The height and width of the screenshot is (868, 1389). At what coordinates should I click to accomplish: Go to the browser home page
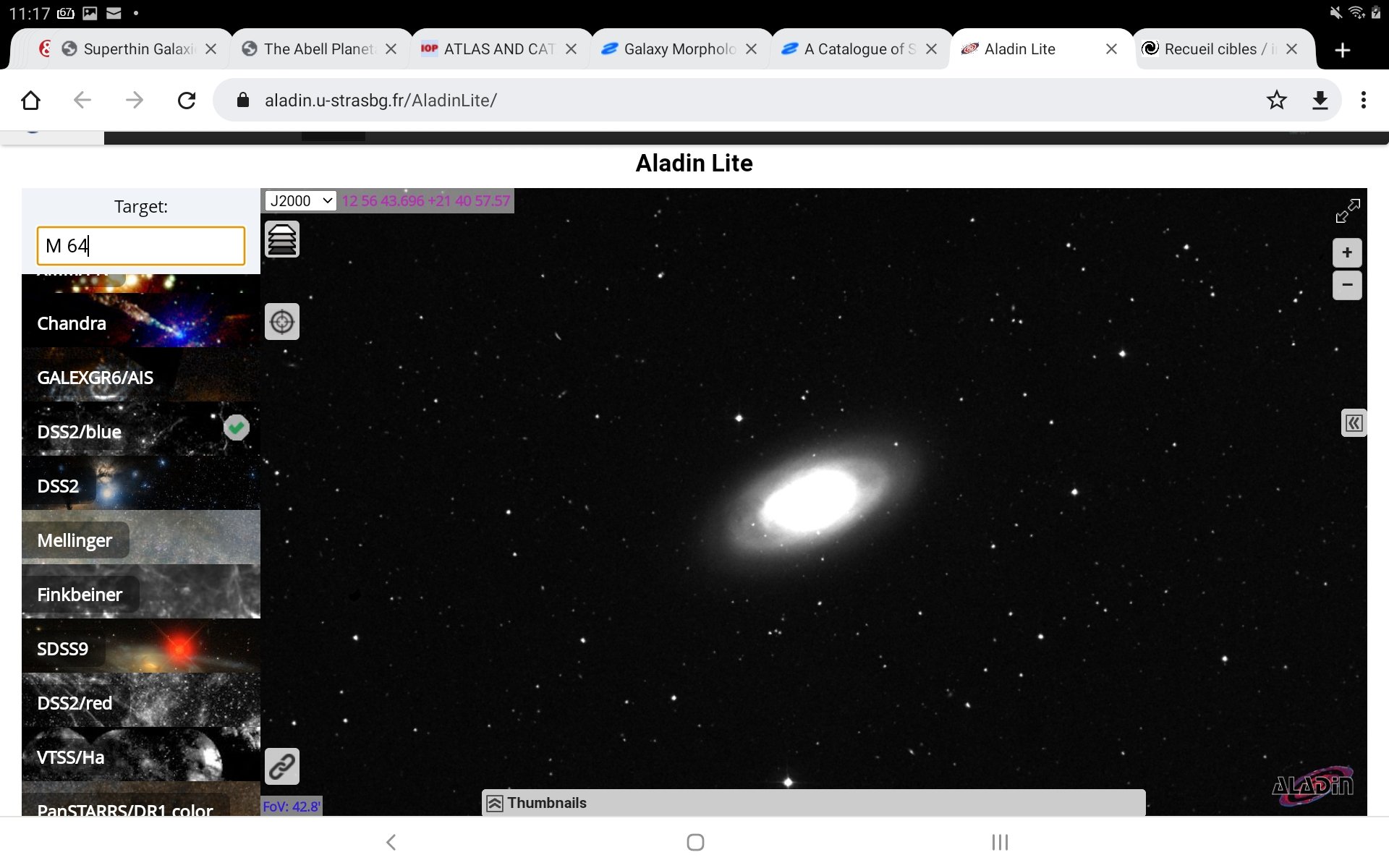click(x=30, y=100)
